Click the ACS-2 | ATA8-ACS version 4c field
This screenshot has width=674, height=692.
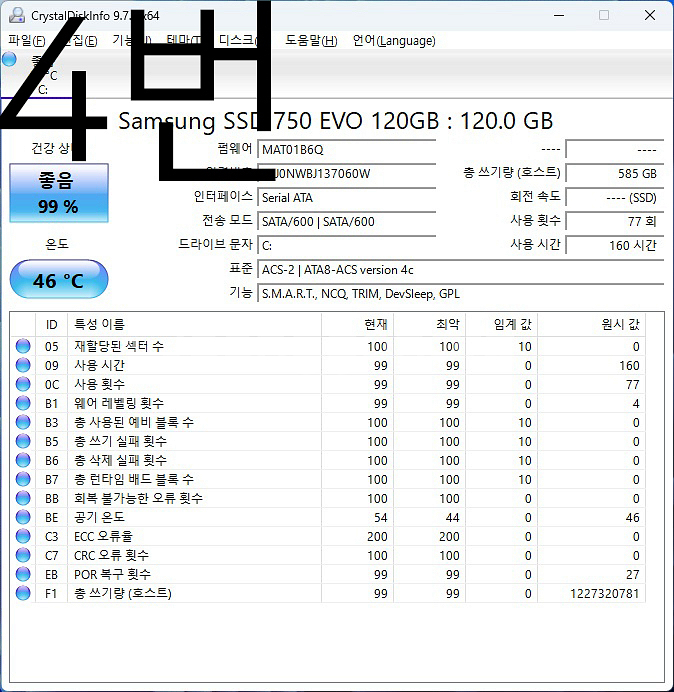(x=460, y=270)
